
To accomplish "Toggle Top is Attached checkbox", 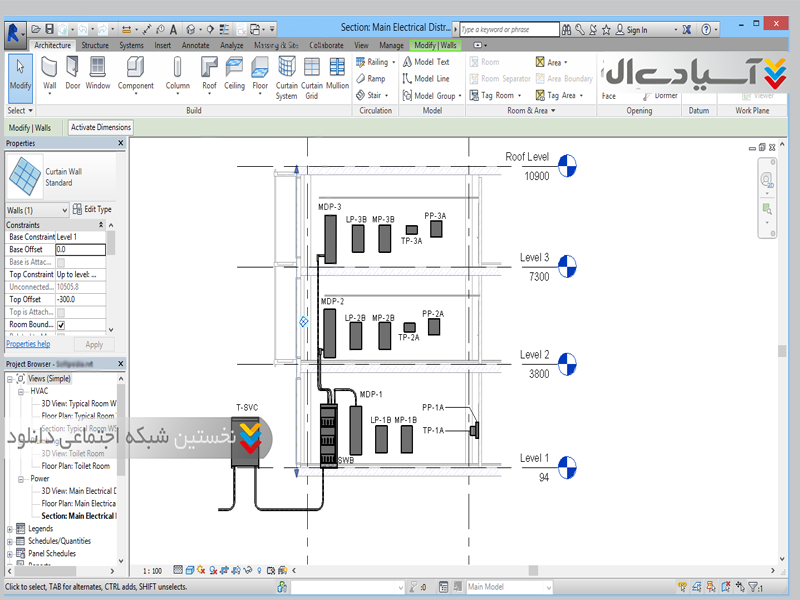I will (x=61, y=312).
